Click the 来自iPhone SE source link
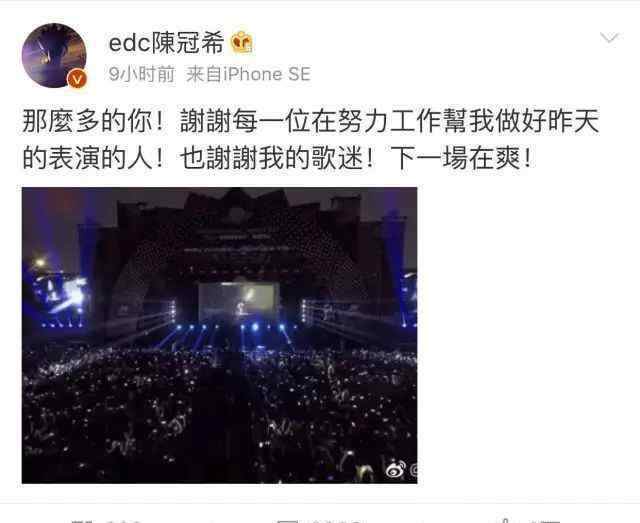Viewport: 640px width, 523px height. tap(248, 74)
